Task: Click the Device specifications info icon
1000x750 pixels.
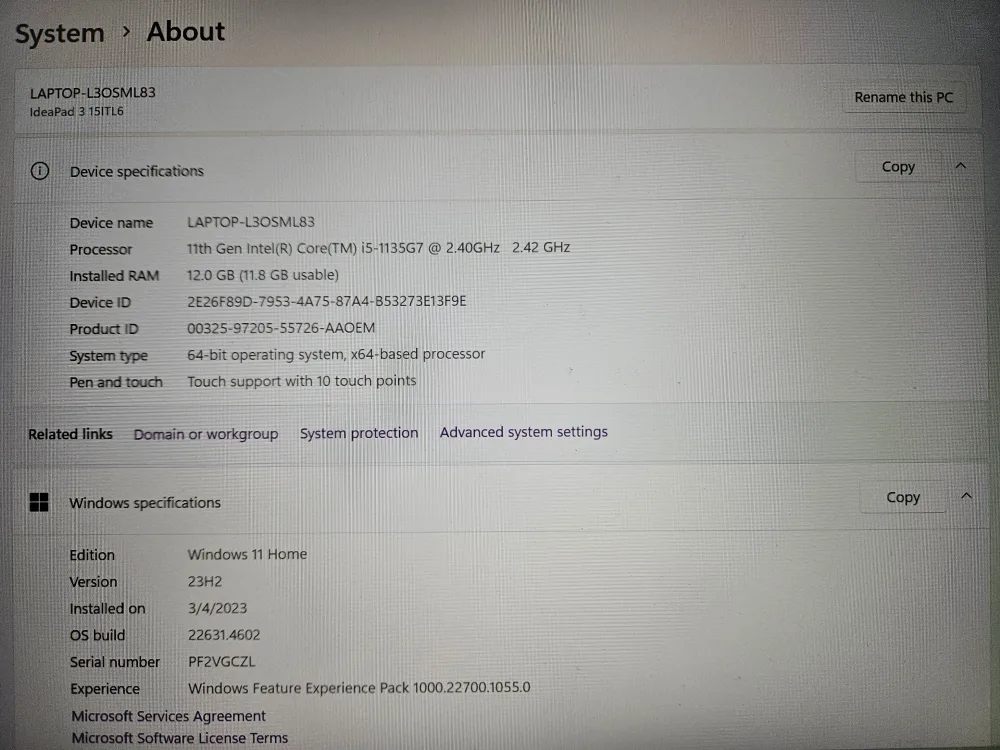Action: 40,171
